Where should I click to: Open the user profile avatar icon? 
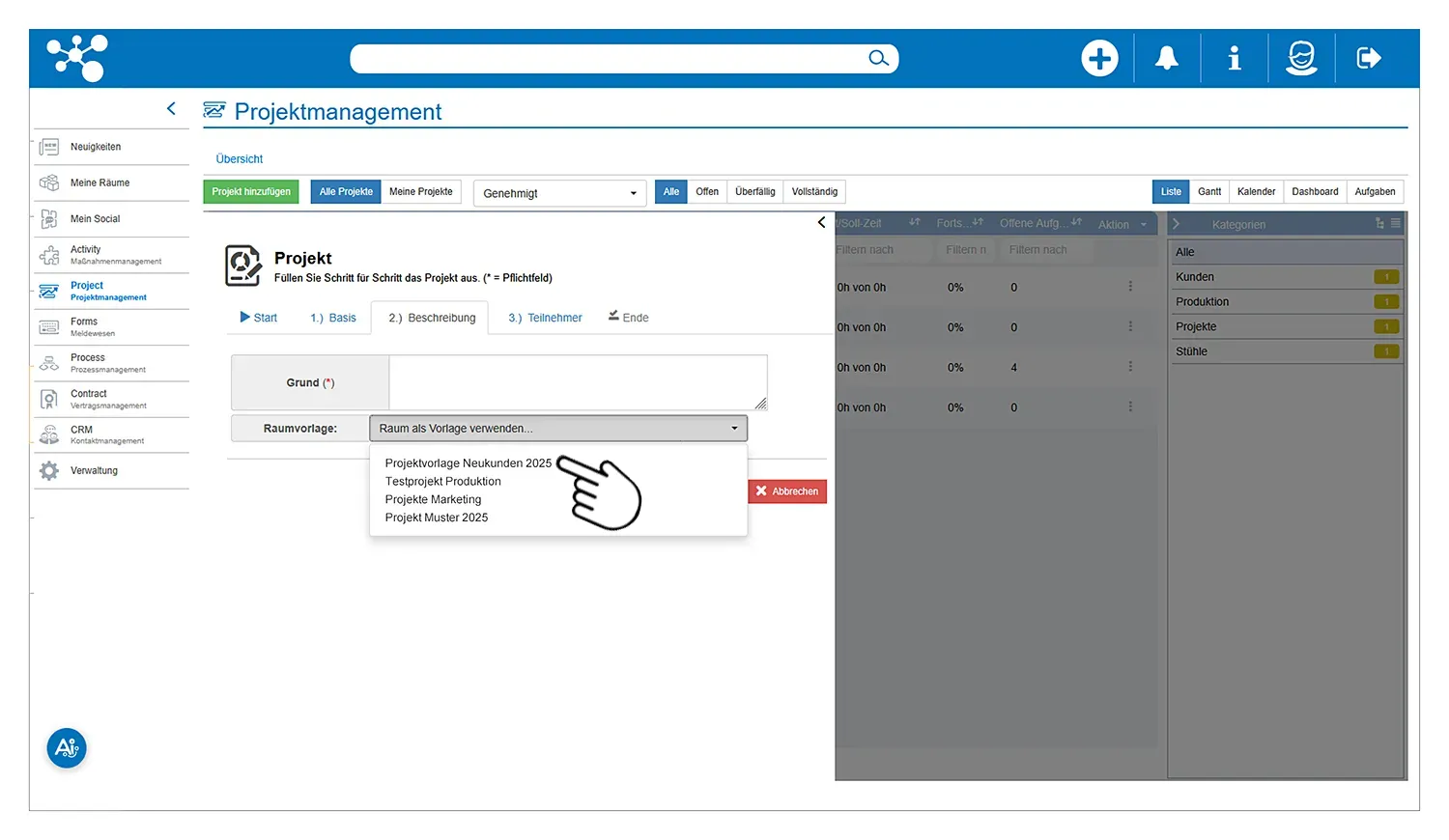click(1301, 59)
